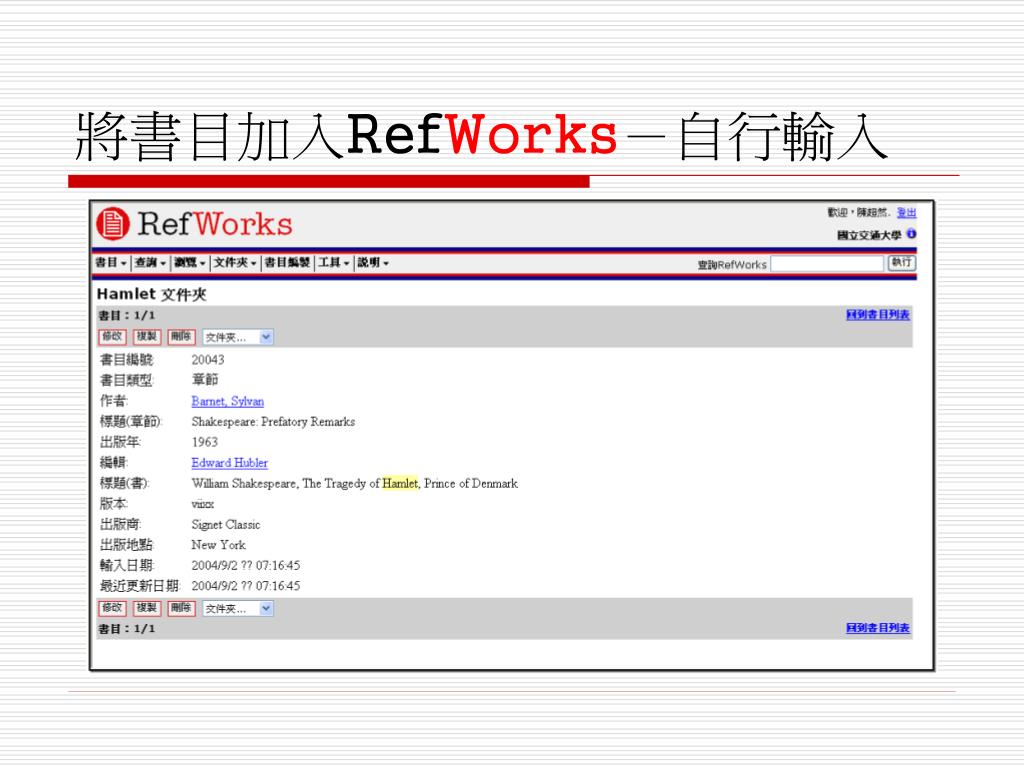Click the bottom 回到書目列表 link
1024x768 pixels.
point(878,628)
